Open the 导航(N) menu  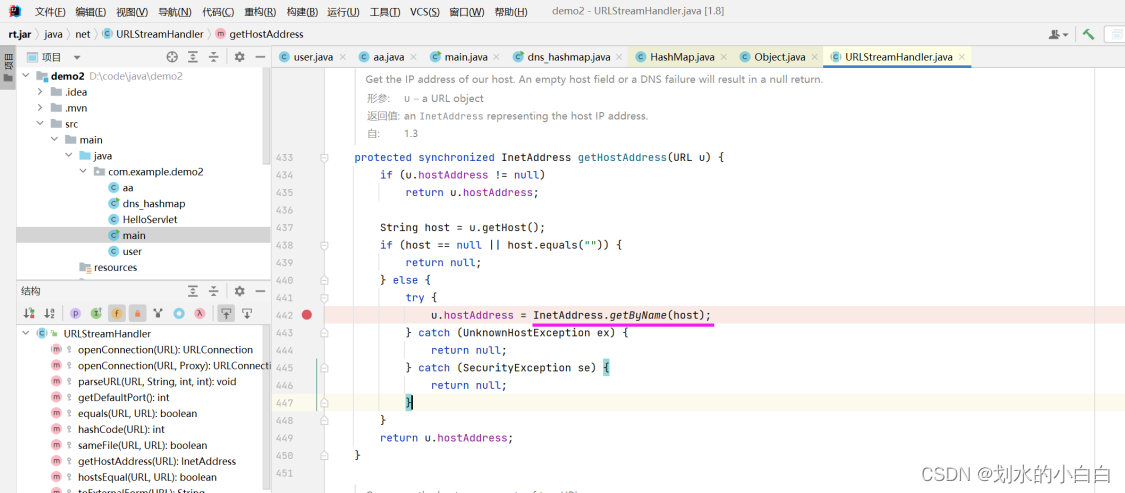pyautogui.click(x=174, y=12)
